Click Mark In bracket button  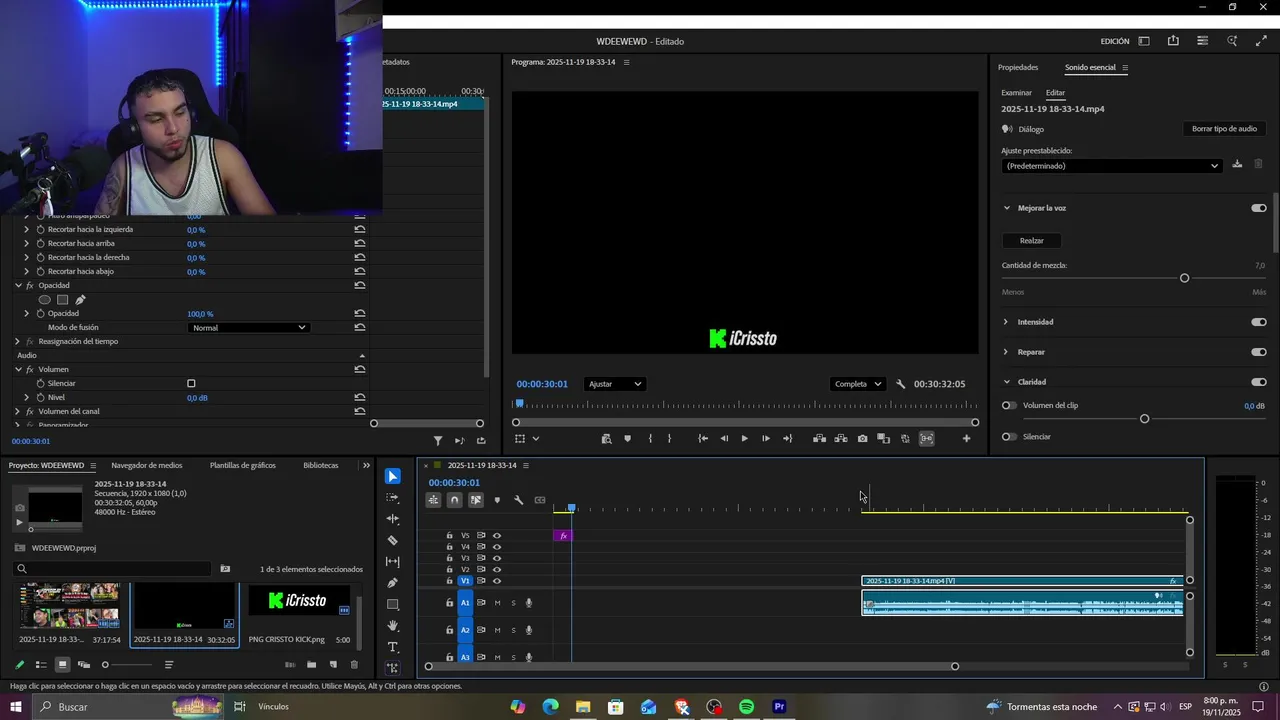click(650, 439)
